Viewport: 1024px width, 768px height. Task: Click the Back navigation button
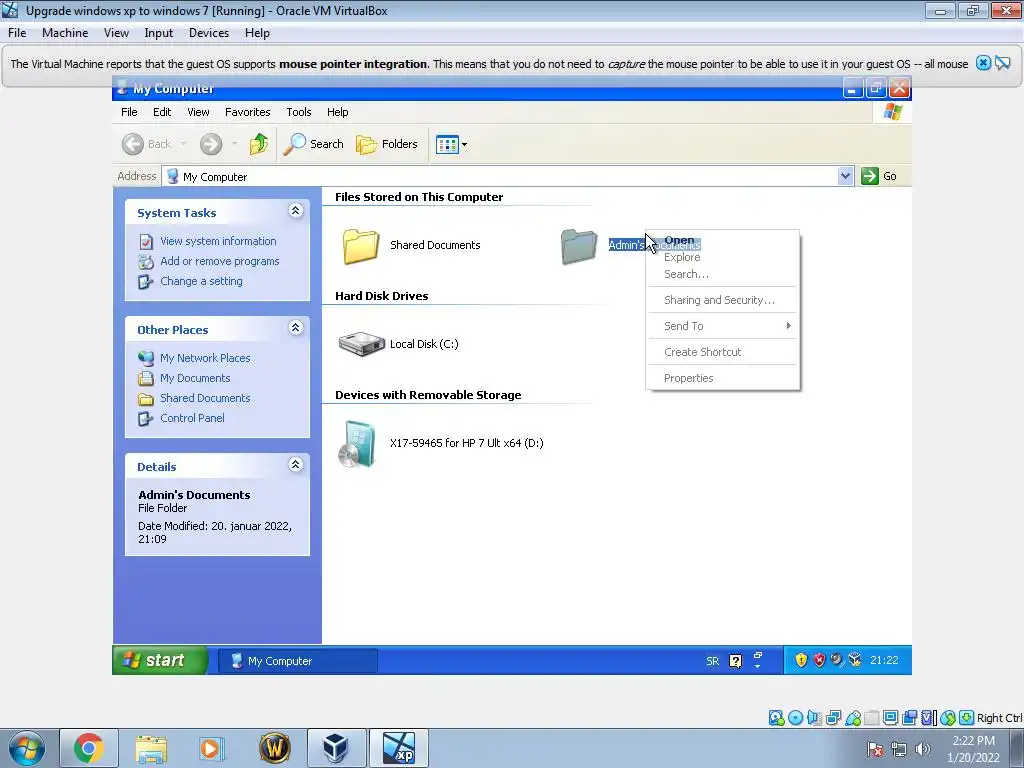147,144
